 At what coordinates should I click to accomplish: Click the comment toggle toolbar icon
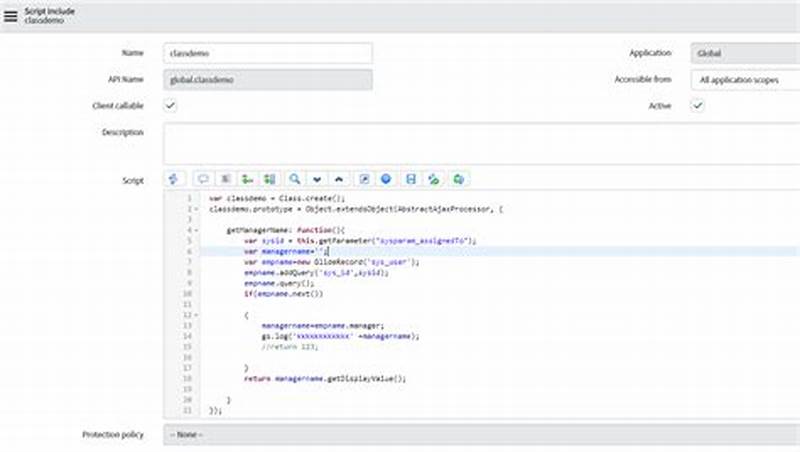(x=203, y=179)
